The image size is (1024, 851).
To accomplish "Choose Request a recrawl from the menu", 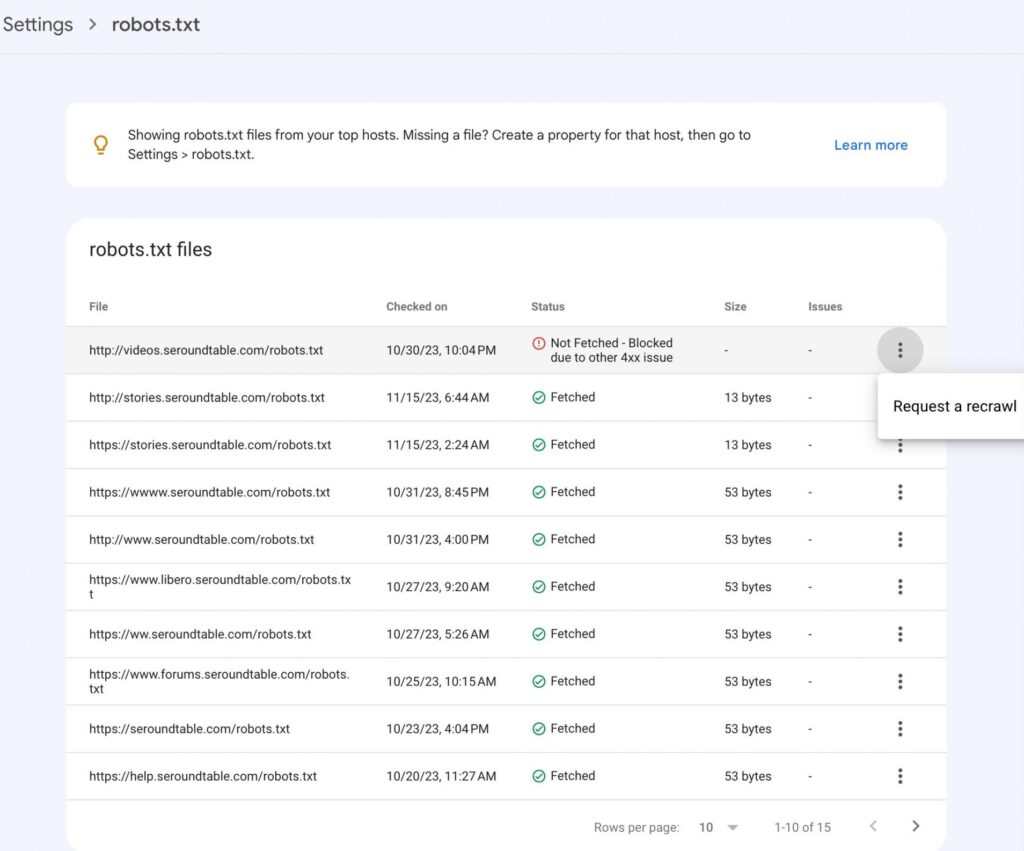I will click(954, 406).
